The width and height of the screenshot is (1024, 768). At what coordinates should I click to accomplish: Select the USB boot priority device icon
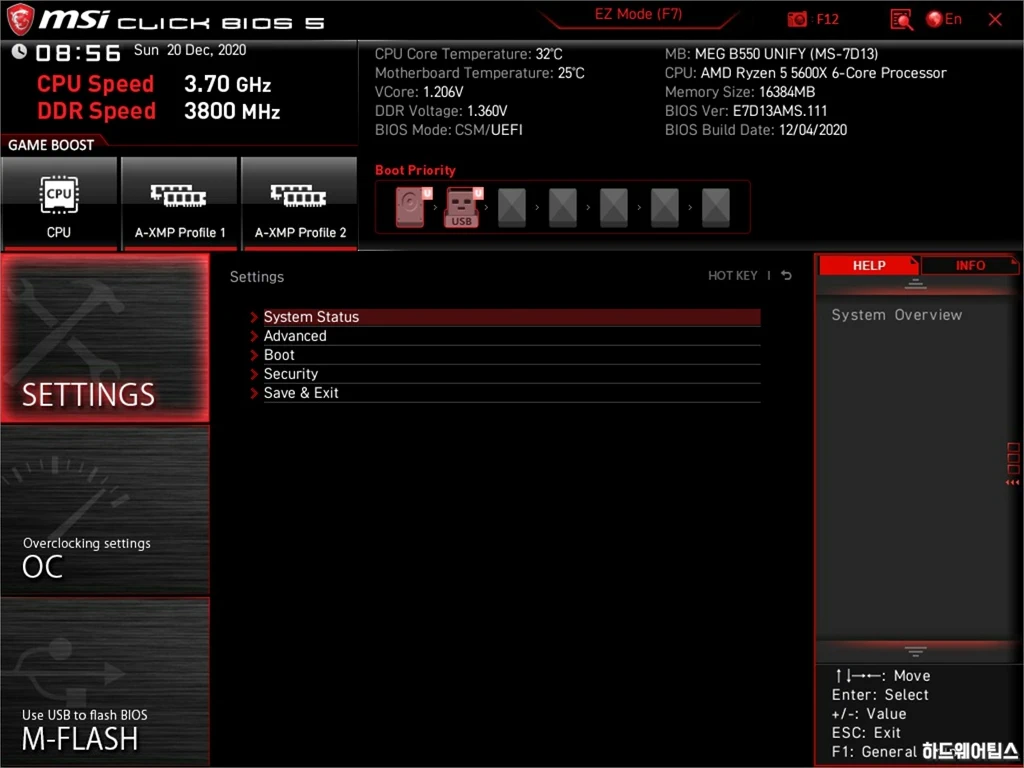(463, 207)
